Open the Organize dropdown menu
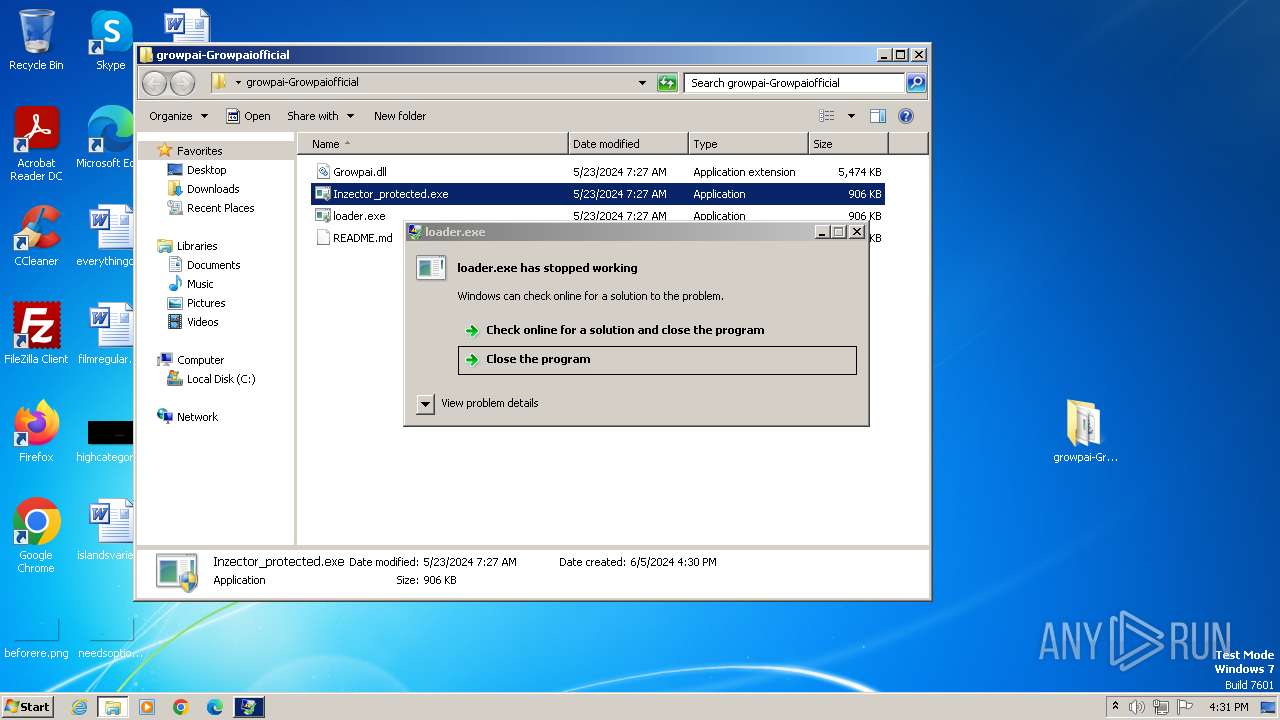1280x720 pixels. pyautogui.click(x=178, y=116)
